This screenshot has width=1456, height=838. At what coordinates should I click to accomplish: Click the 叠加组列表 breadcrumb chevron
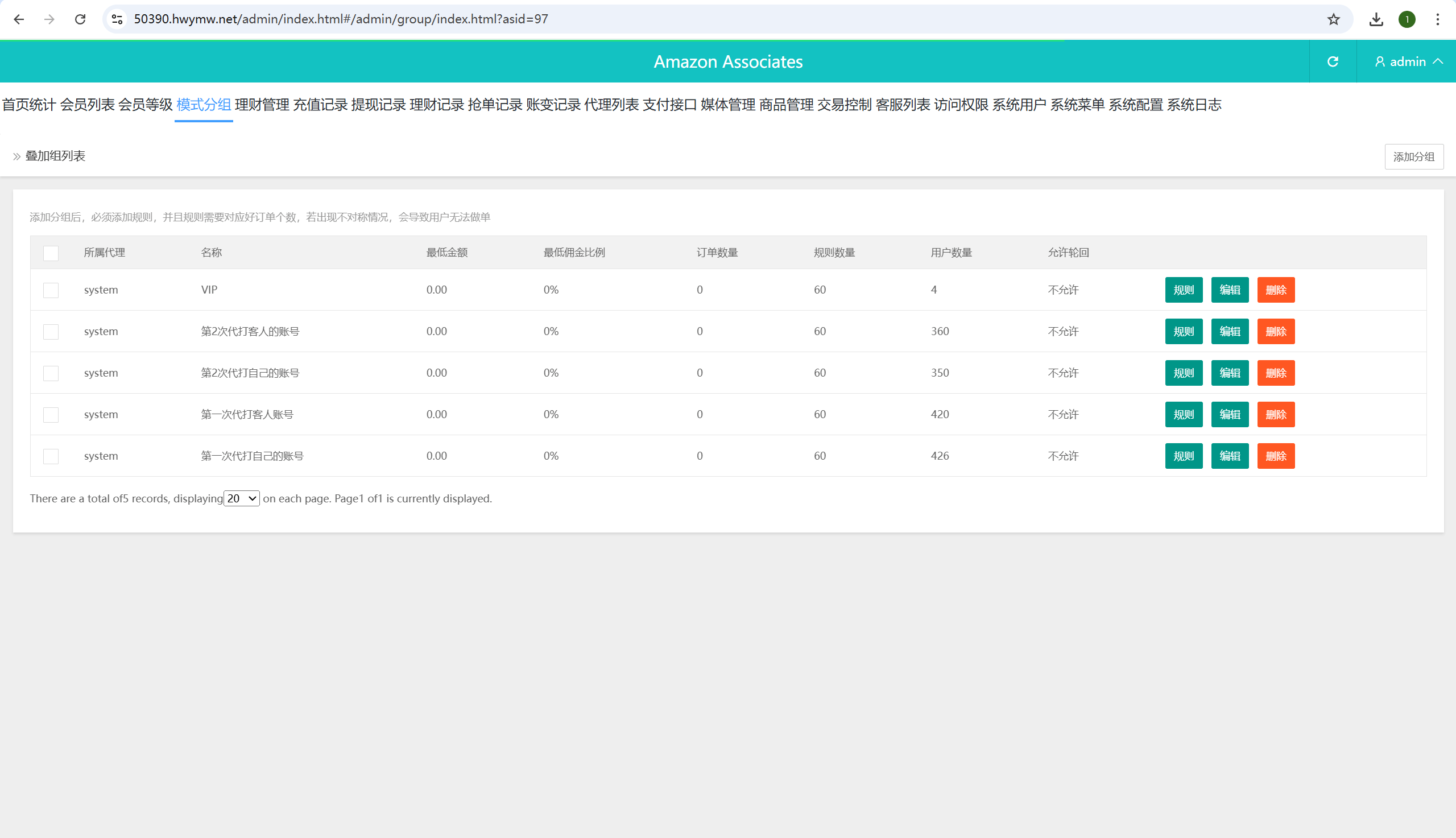pyautogui.click(x=16, y=156)
